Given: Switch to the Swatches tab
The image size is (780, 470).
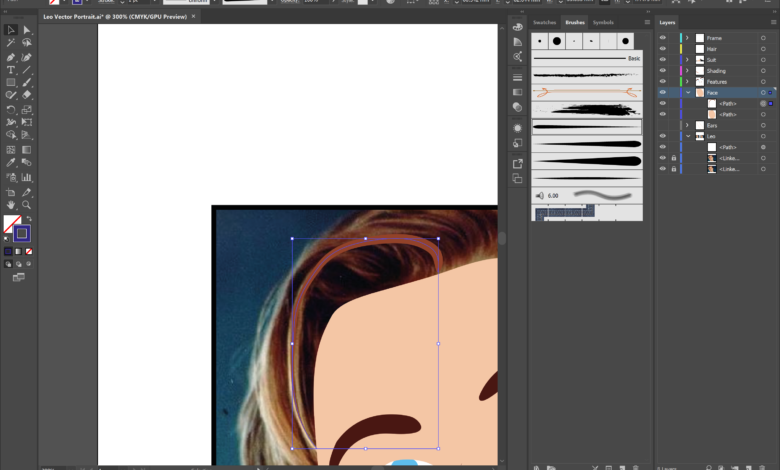Looking at the screenshot, I should (545, 22).
